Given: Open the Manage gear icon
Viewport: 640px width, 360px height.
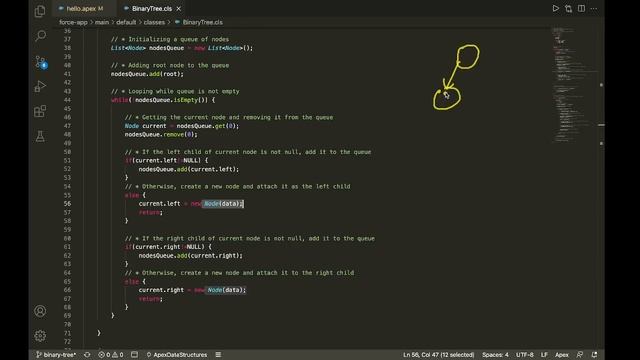Looking at the screenshot, I should pos(40,336).
